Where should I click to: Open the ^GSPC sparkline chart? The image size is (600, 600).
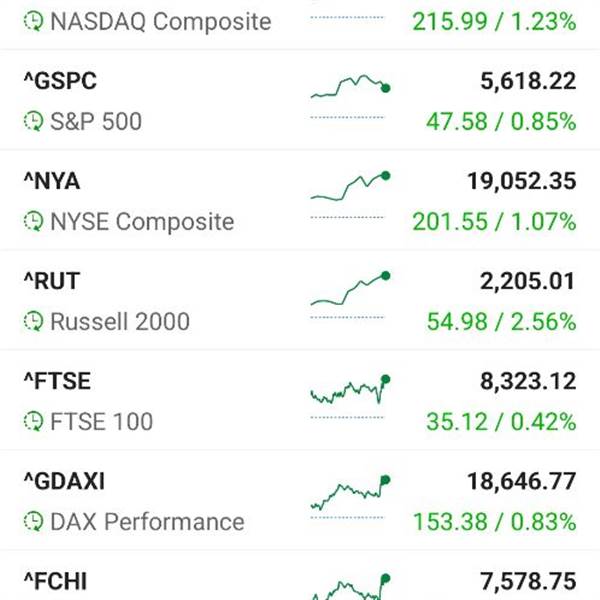(350, 86)
